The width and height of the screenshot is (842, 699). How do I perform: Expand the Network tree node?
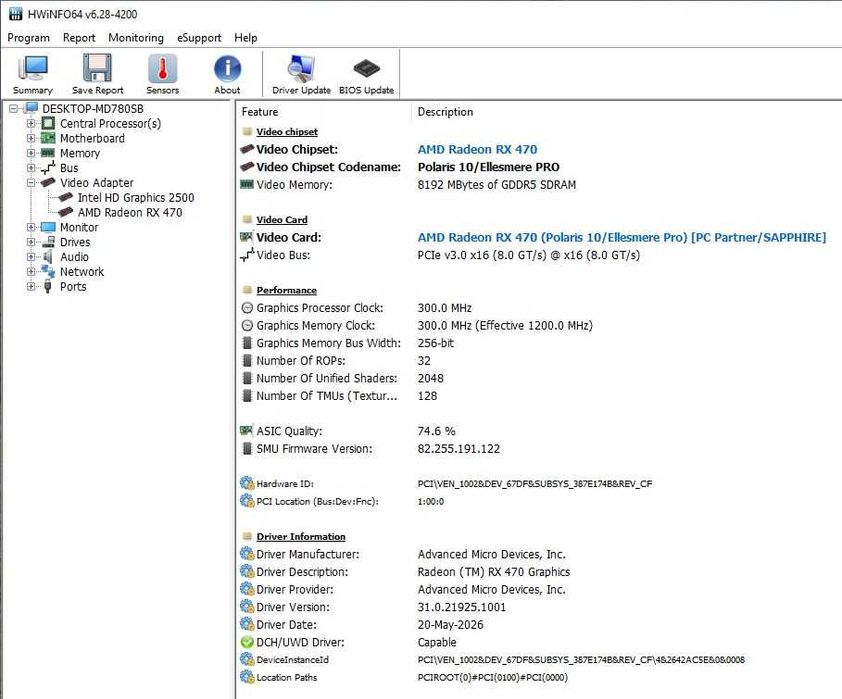tap(31, 272)
